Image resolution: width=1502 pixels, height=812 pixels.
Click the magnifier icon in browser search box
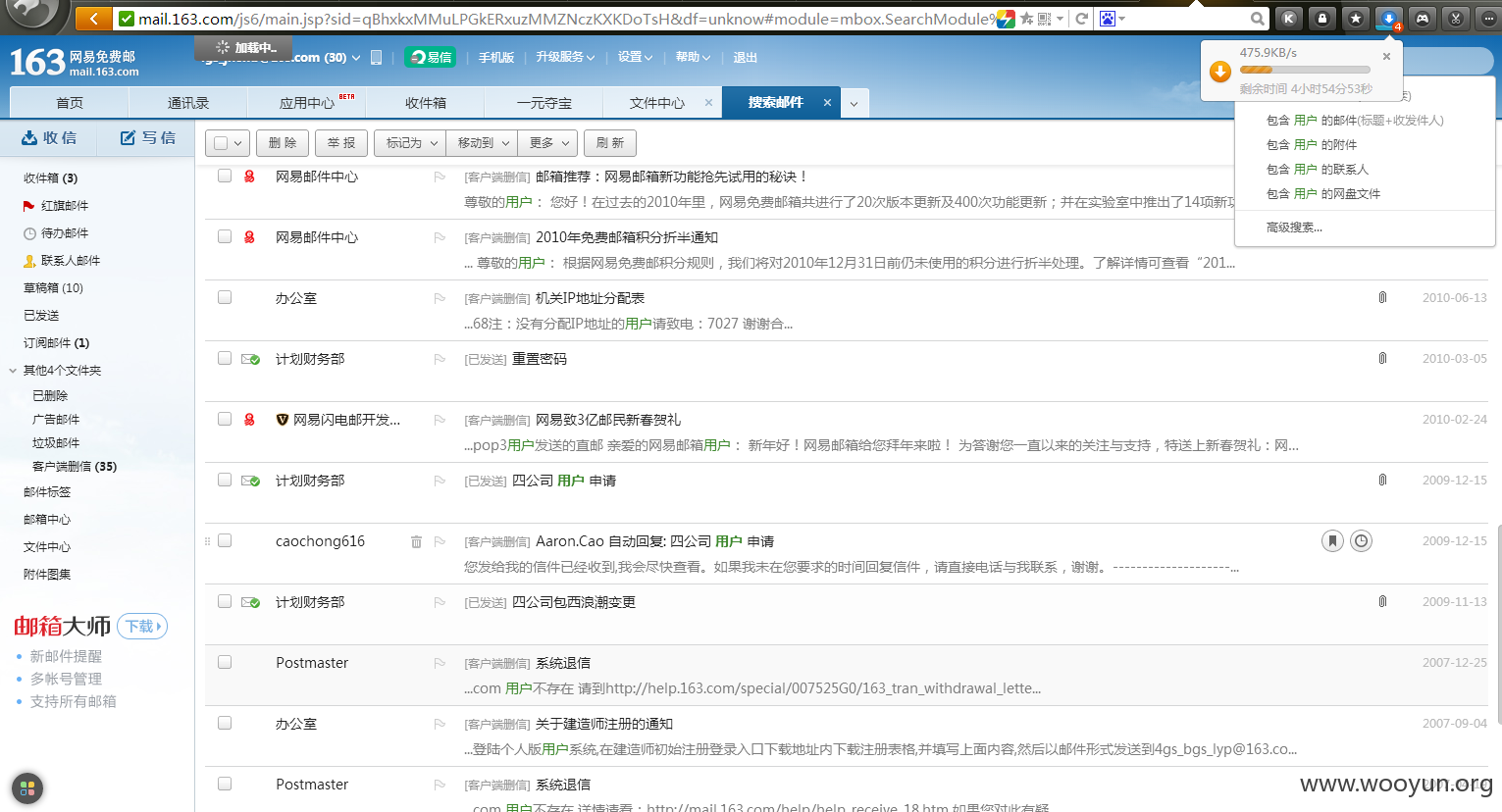pyautogui.click(x=1257, y=19)
